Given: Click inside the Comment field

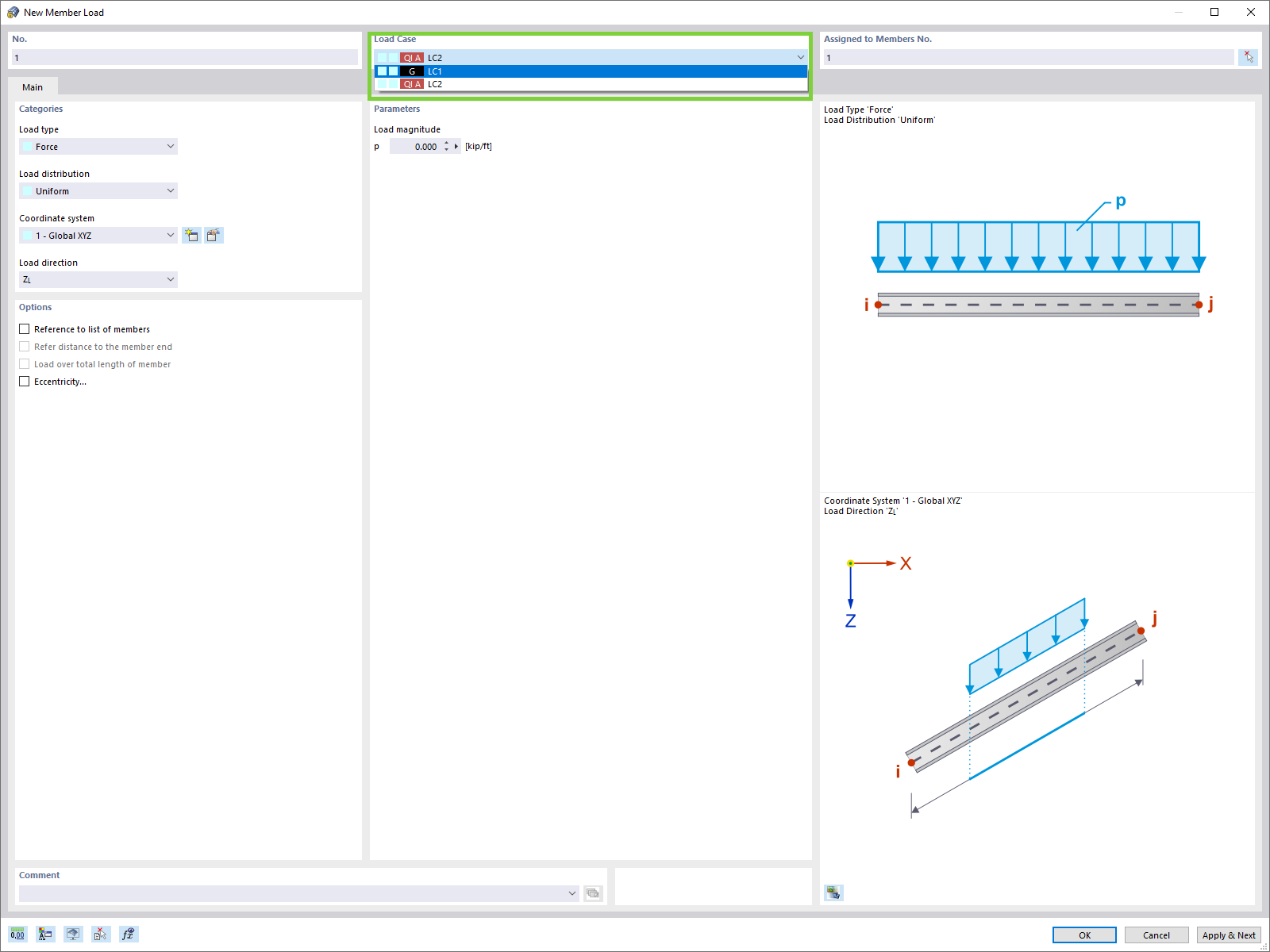Looking at the screenshot, I should [x=294, y=892].
